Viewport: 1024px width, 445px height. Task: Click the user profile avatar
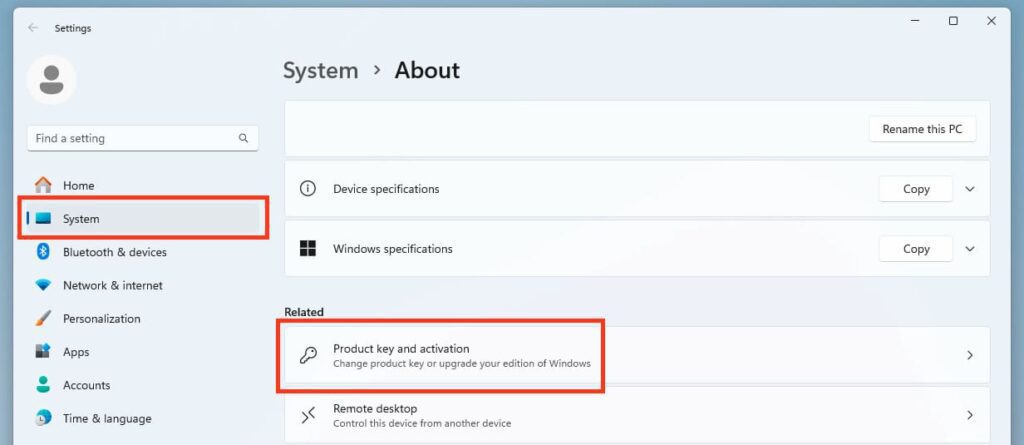coord(52,79)
